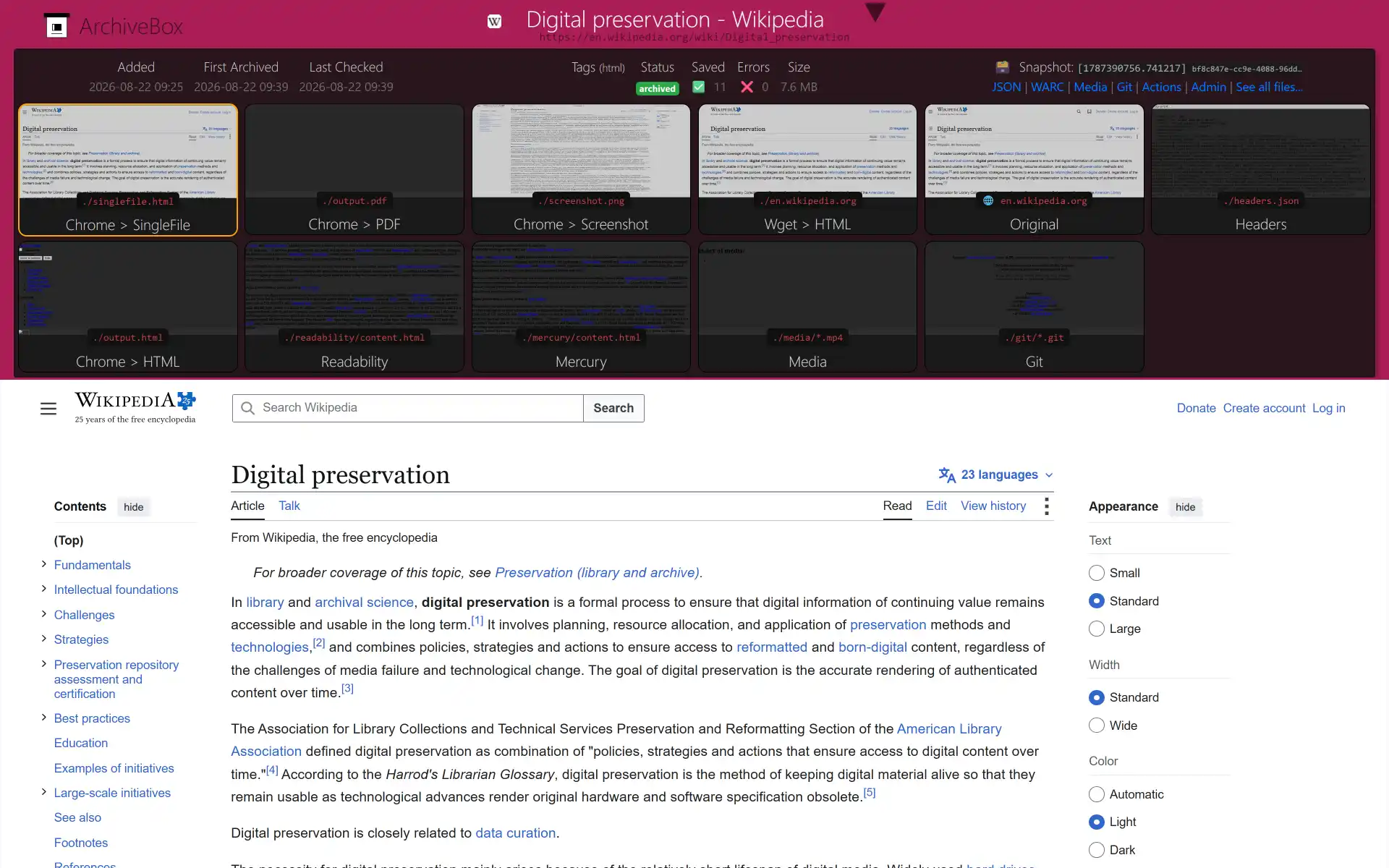Screen dimensions: 1389x868
Task: Click the Admin snapshot link
Action: point(1208,87)
